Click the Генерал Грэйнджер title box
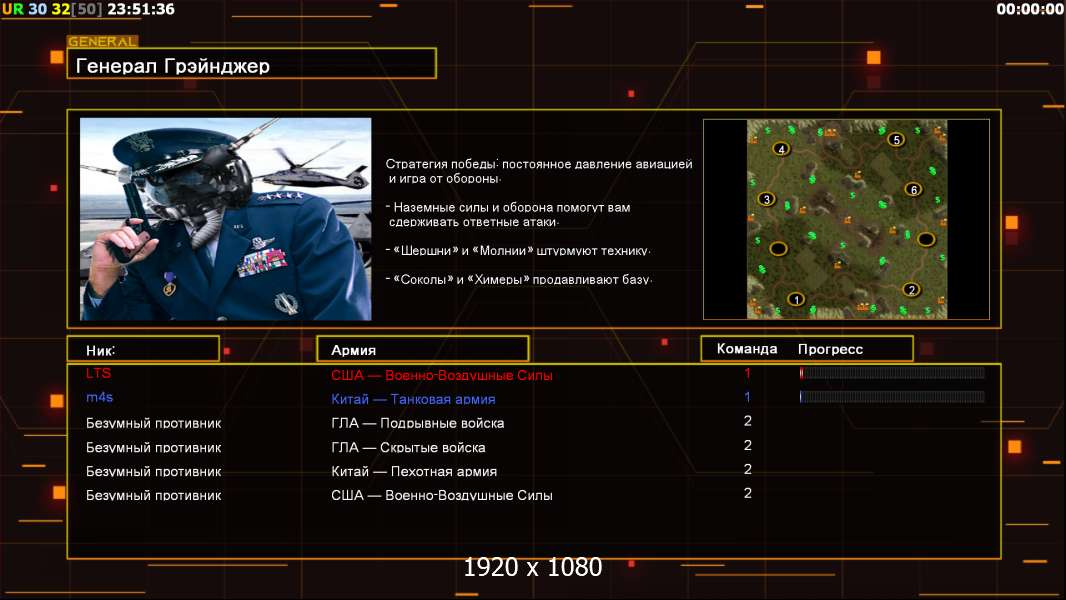This screenshot has height=600, width=1066. [x=251, y=64]
